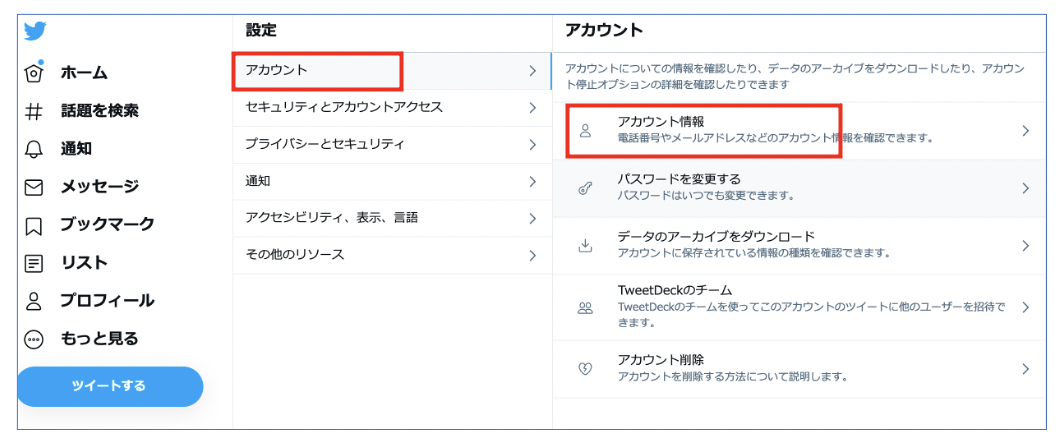Click the chevron on アクセシビリティ、表示、言語 row
1062x448 pixels.
tap(532, 218)
